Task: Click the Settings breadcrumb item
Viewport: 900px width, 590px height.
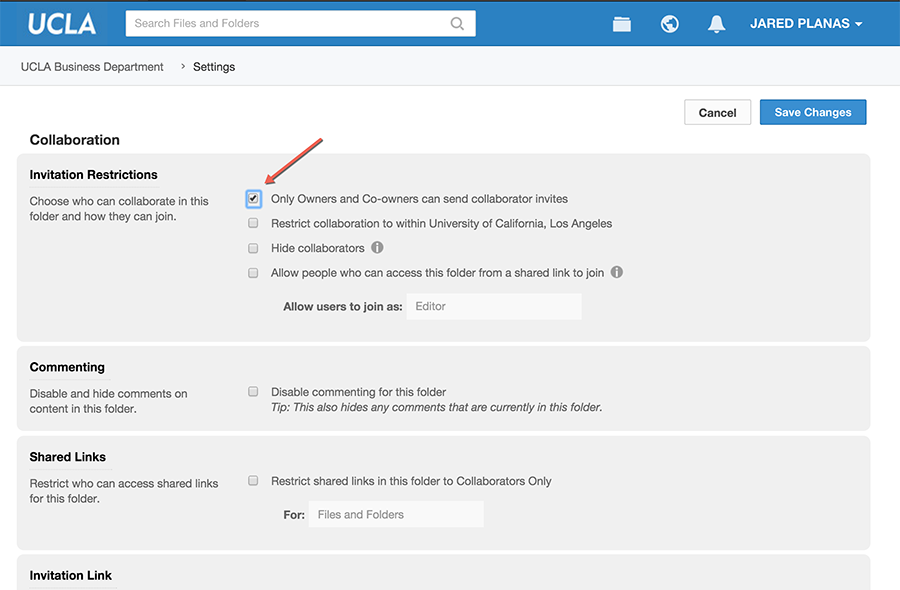Action: (x=214, y=67)
